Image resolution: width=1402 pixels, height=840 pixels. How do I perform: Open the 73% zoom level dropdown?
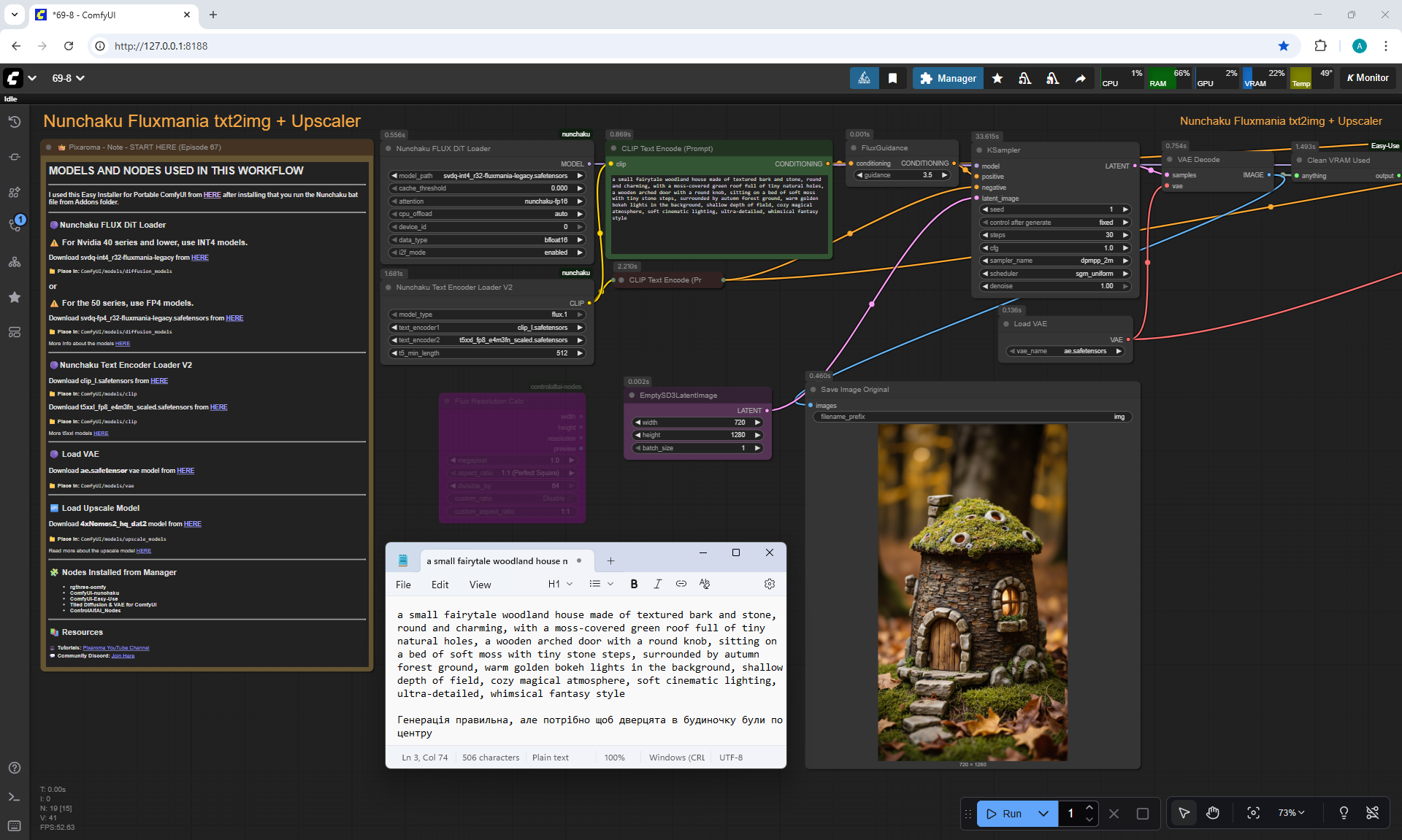click(1291, 813)
